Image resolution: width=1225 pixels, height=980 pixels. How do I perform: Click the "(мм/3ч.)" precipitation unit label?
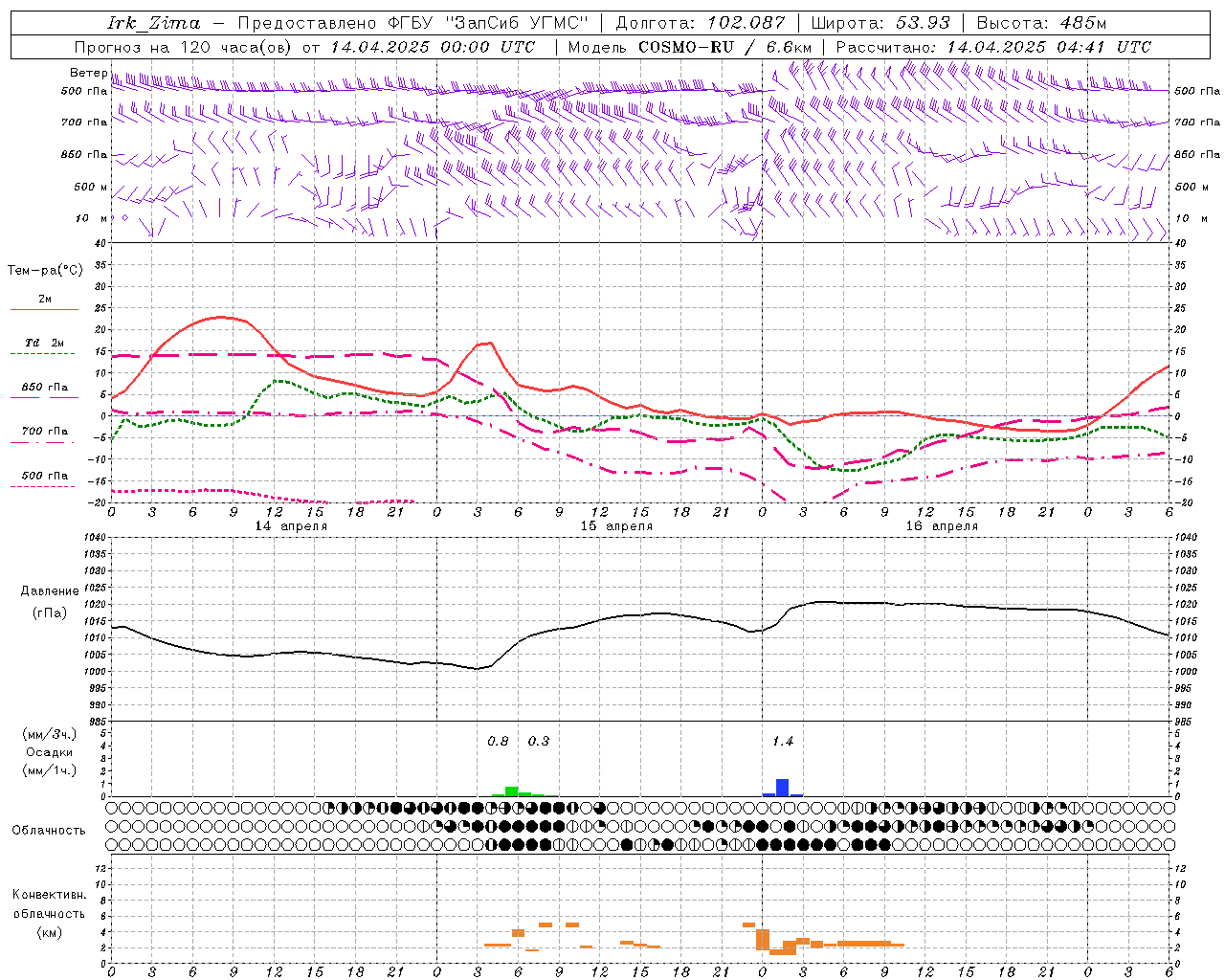[x=50, y=735]
